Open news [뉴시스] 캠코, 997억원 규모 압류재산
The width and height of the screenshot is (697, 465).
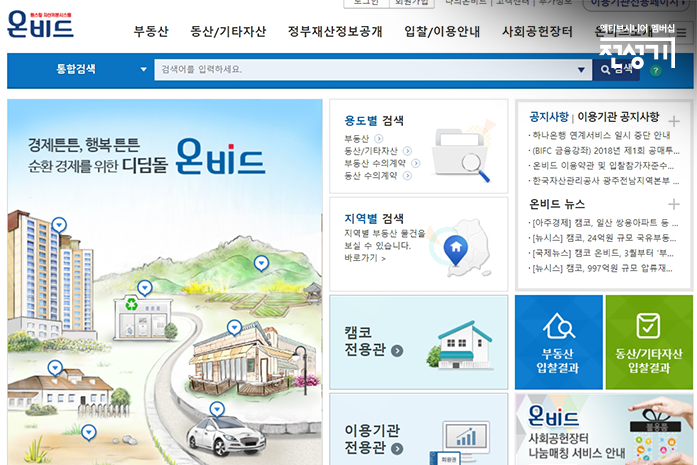pos(601,268)
